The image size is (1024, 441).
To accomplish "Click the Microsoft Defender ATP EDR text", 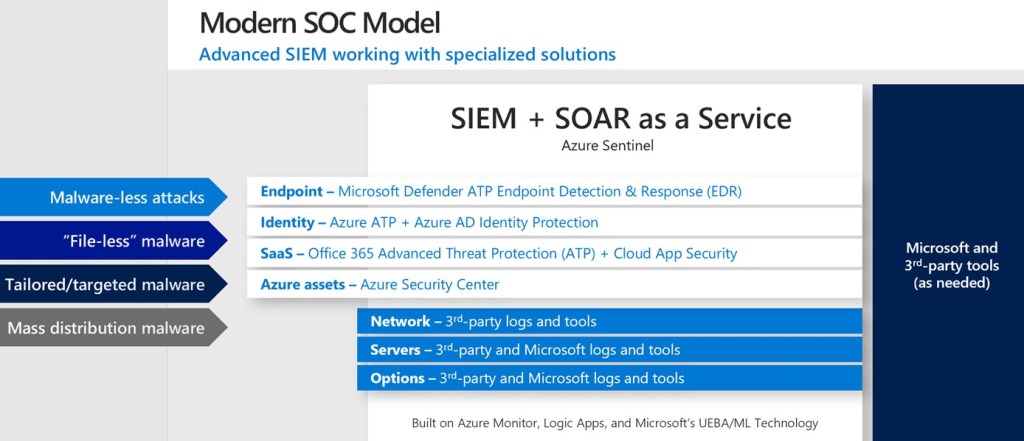I will (539, 191).
